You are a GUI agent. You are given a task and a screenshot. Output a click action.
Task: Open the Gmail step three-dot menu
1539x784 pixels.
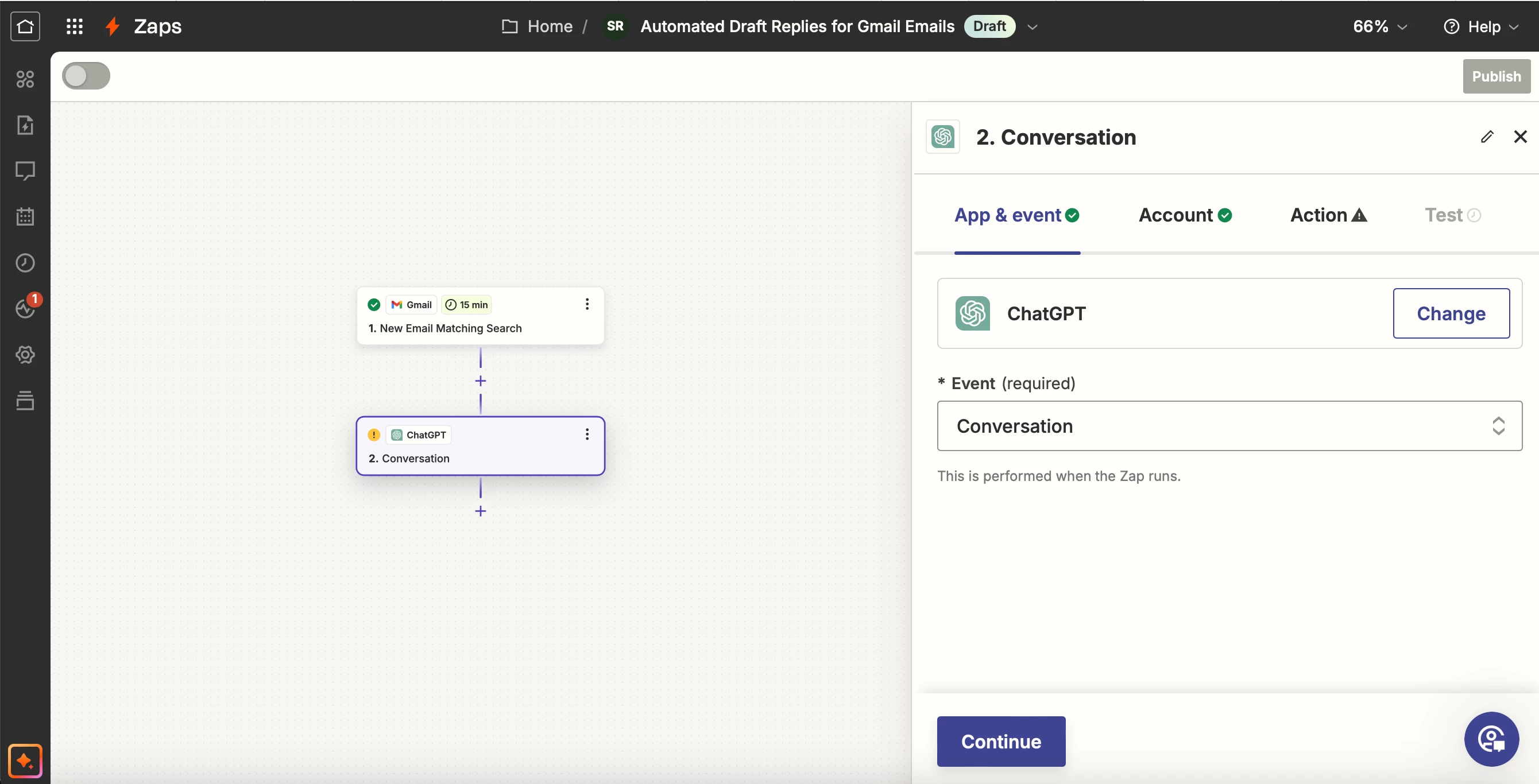pos(587,305)
